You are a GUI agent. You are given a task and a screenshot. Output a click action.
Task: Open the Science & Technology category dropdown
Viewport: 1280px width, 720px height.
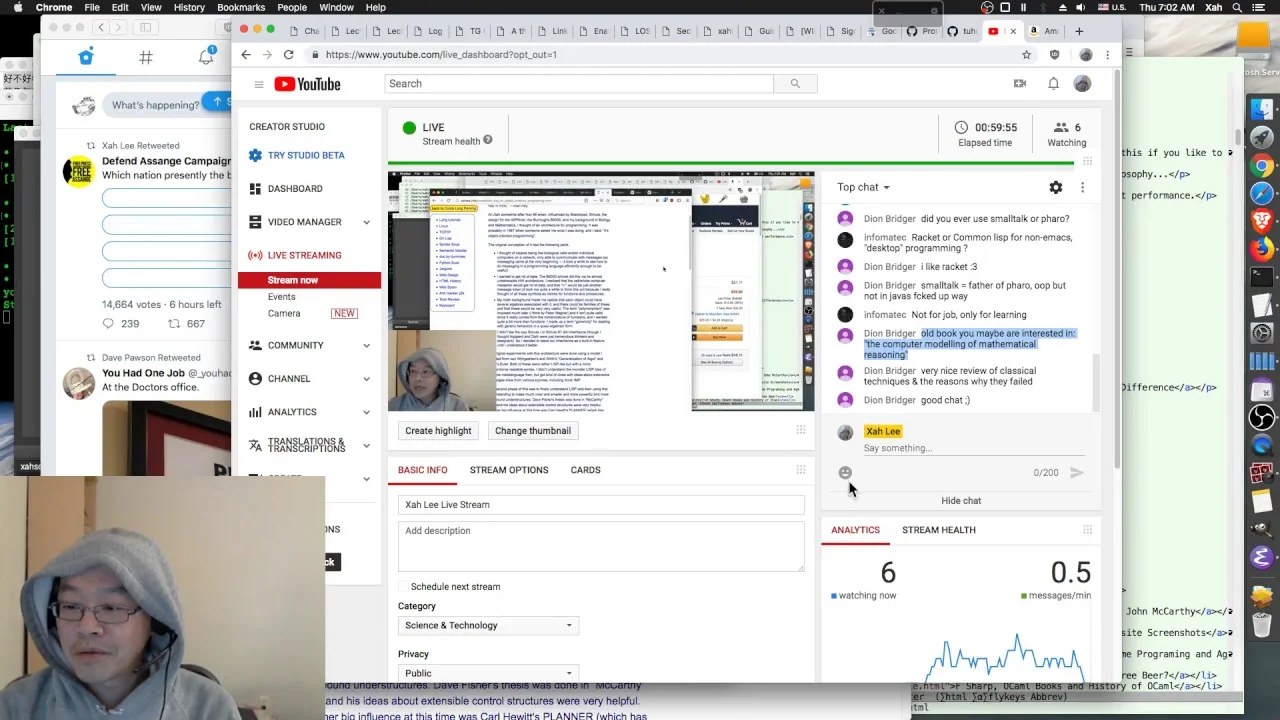point(488,625)
